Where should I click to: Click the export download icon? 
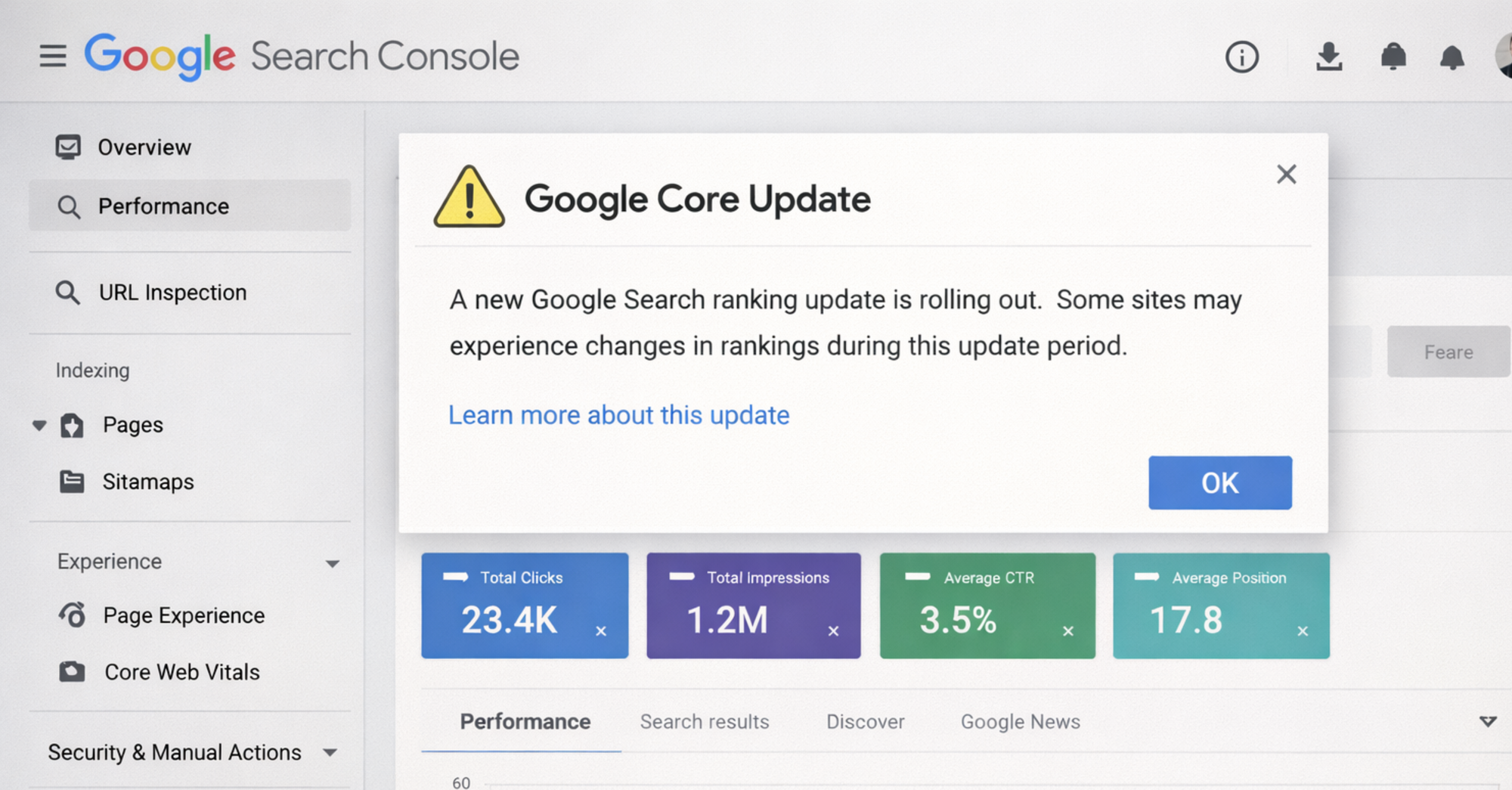click(x=1329, y=57)
